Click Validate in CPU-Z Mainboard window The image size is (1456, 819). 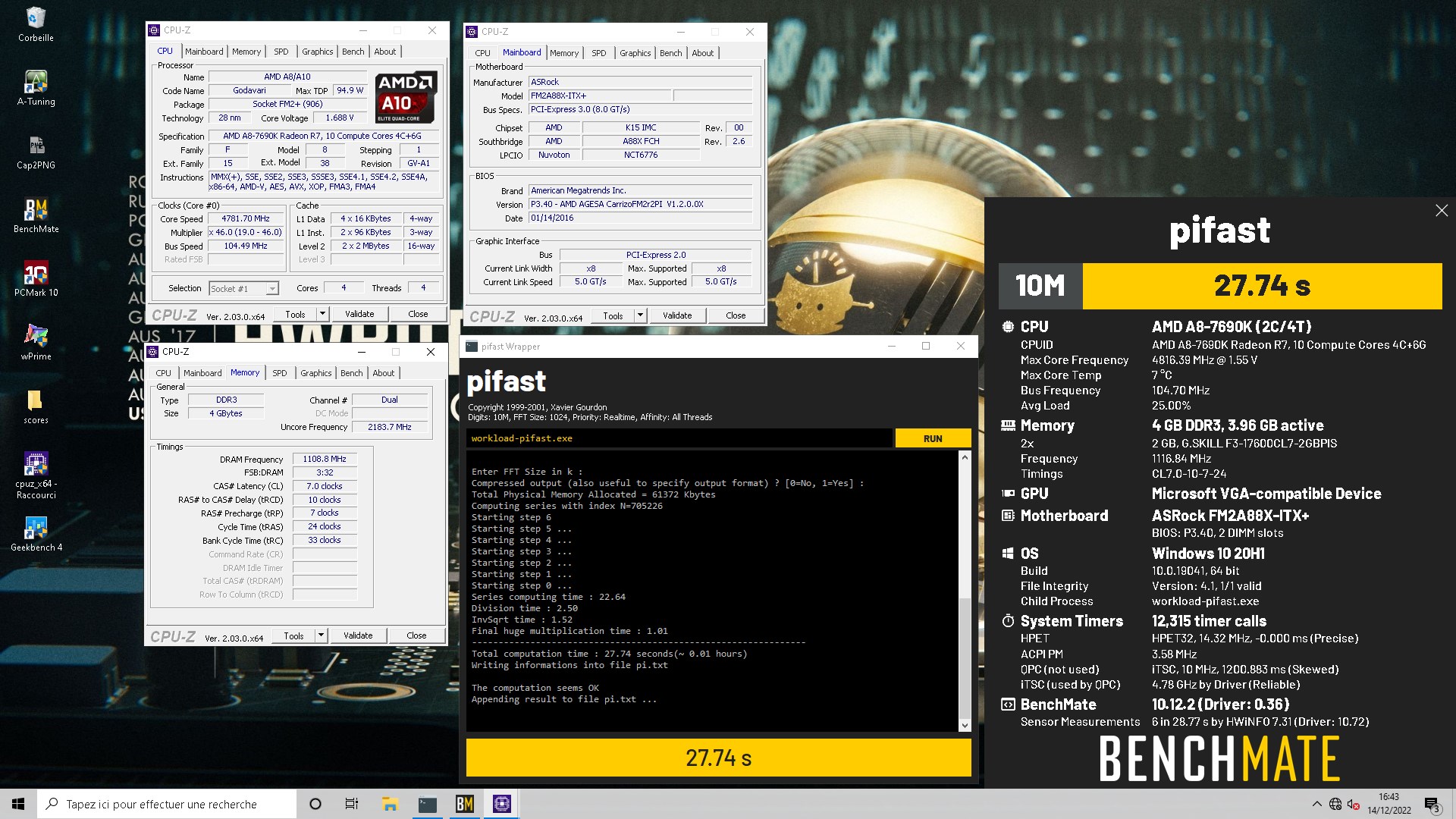[x=677, y=315]
